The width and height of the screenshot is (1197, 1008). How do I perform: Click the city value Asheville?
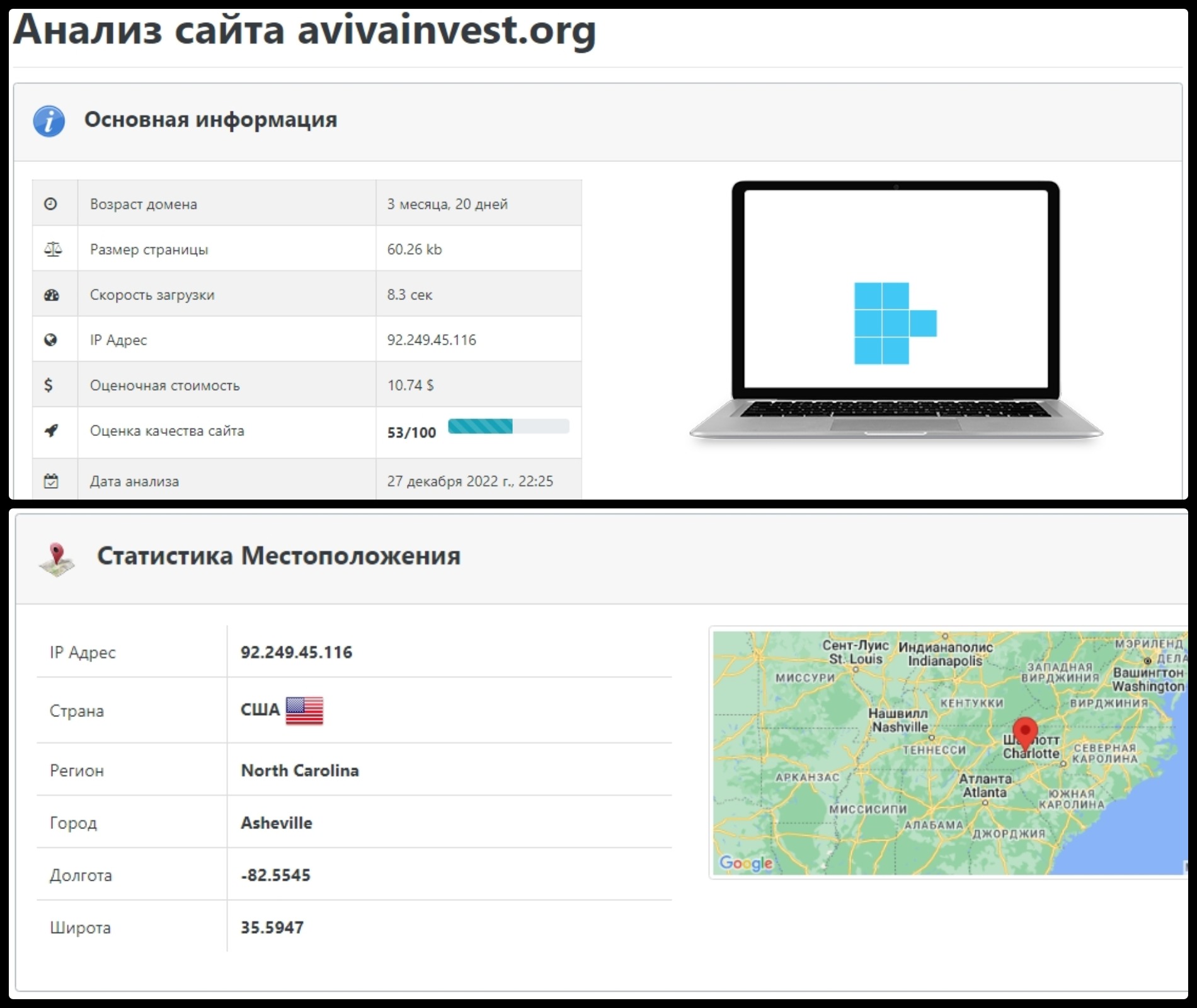tap(277, 823)
